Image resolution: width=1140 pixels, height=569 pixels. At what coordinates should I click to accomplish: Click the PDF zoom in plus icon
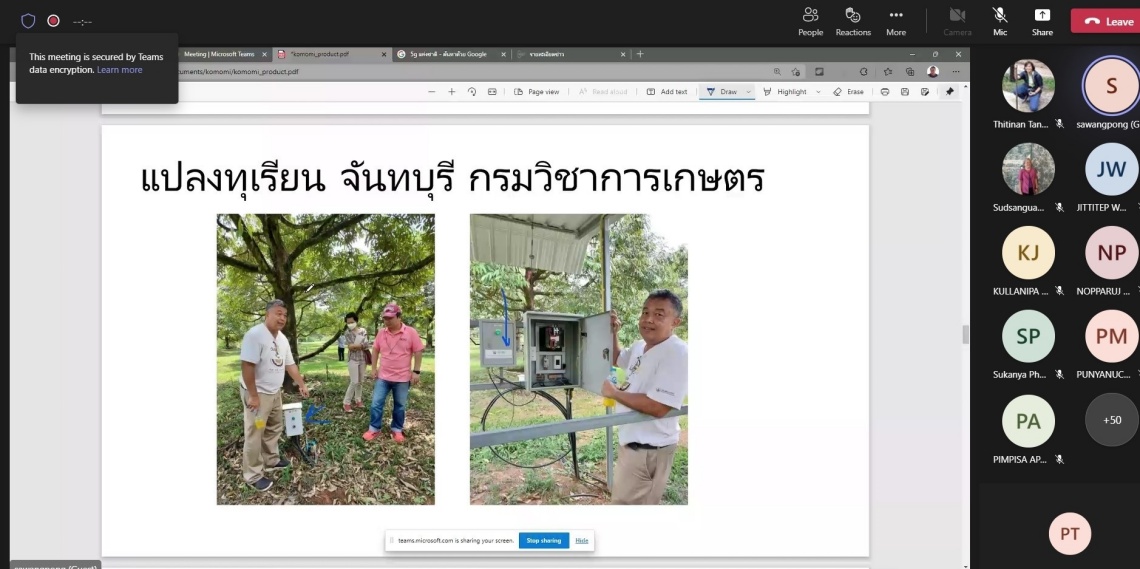tap(452, 92)
